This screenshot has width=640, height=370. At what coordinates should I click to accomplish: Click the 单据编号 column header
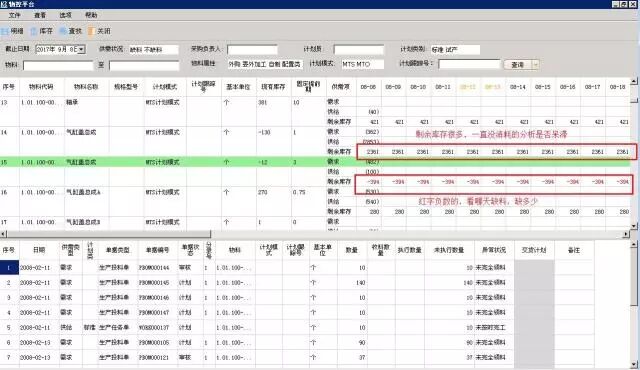tap(158, 250)
